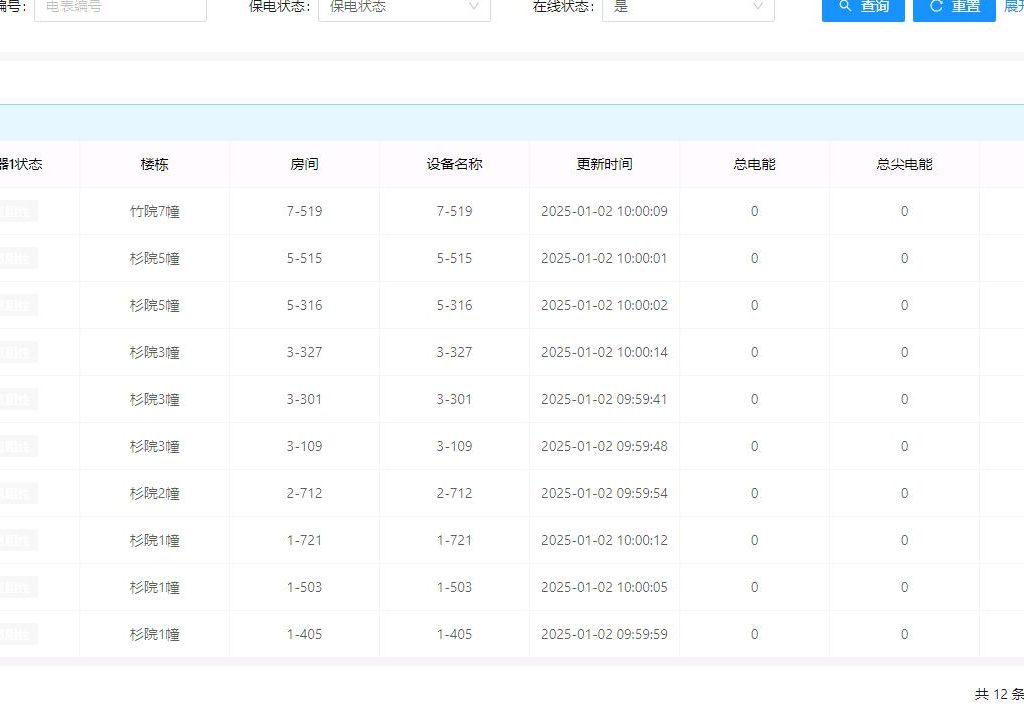The width and height of the screenshot is (1024, 723).
Task: Click 1-503 in the 设备名称 column
Action: coord(455,588)
